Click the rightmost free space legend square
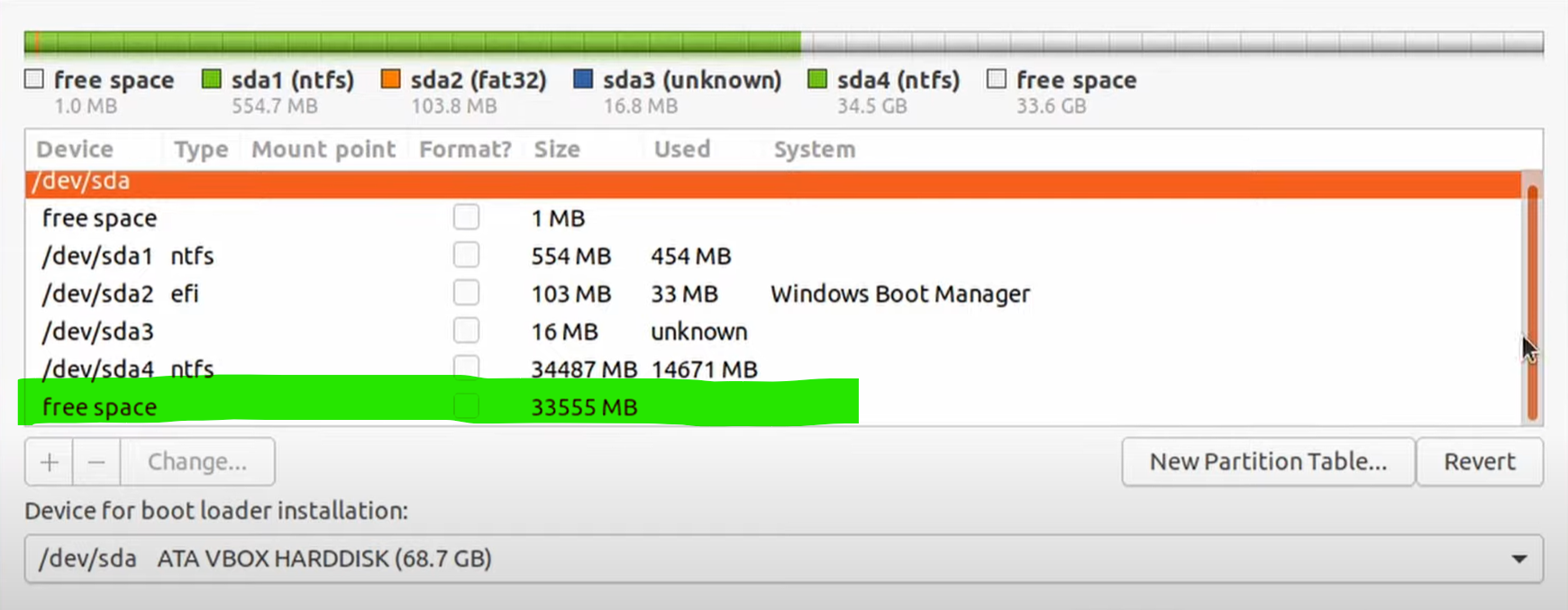The height and width of the screenshot is (610, 1568). 997,79
